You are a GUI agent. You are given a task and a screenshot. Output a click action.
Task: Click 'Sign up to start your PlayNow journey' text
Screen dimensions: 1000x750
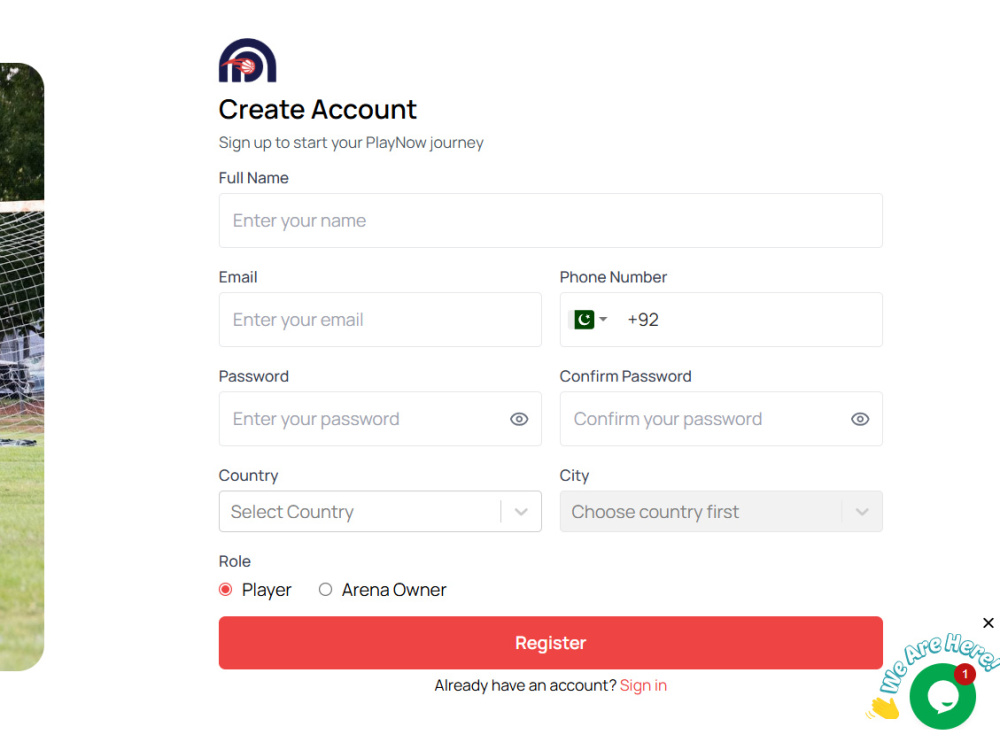(x=351, y=142)
